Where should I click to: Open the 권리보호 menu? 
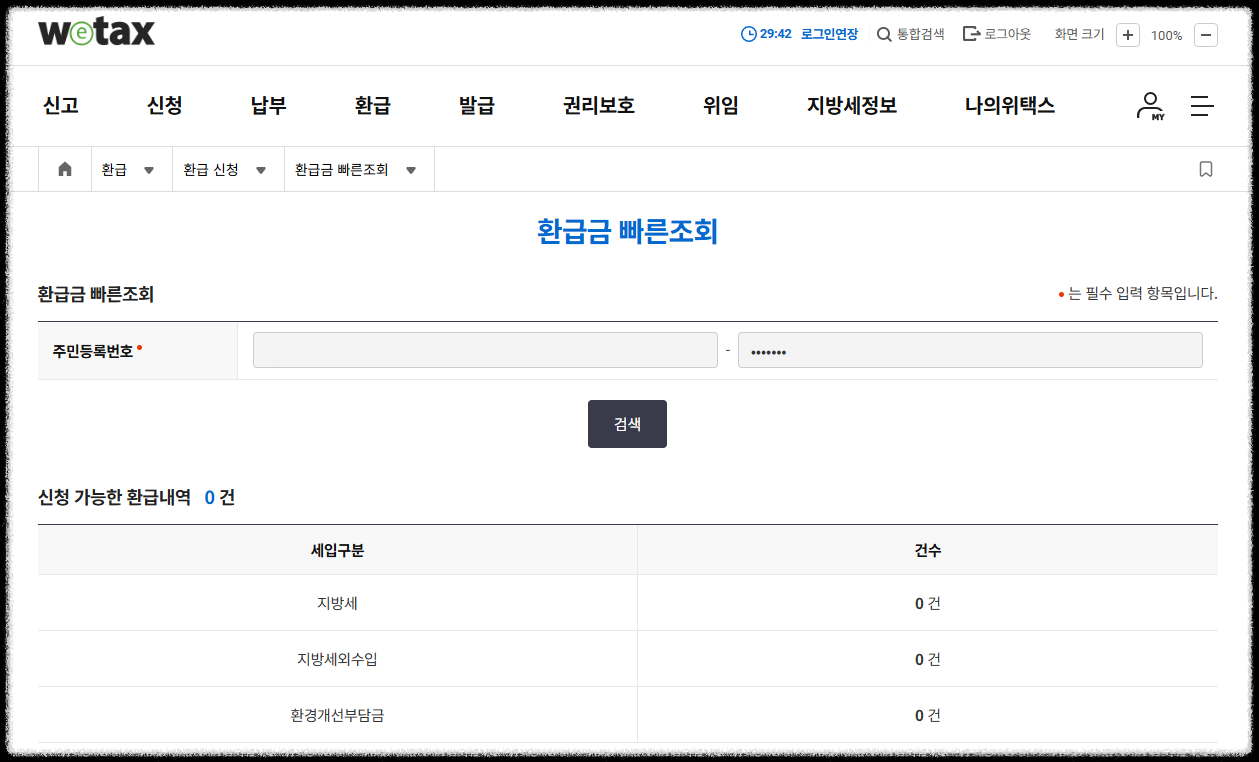pos(599,106)
